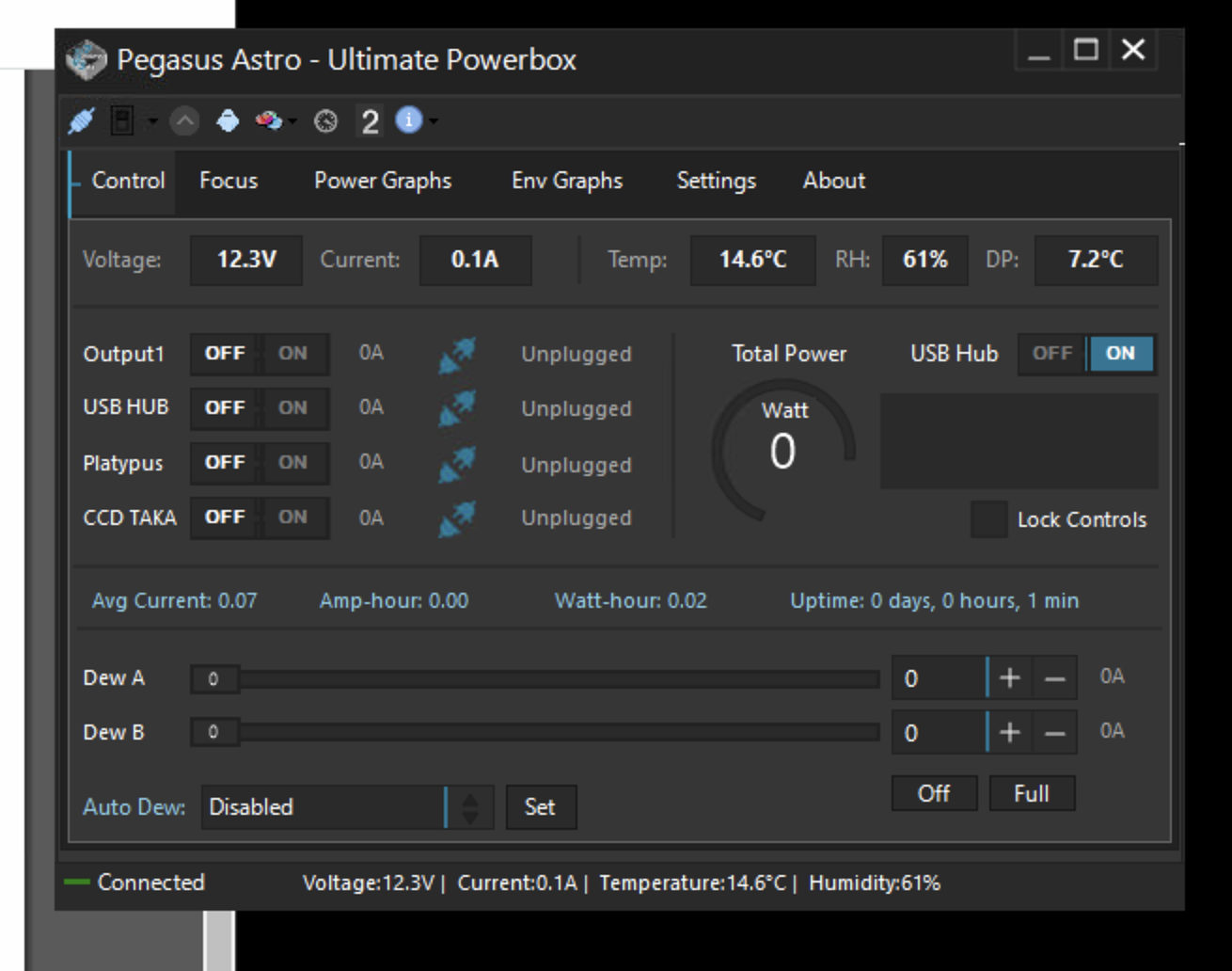Click the plug icon in Platypus row
Screen dimensions: 1232x971
click(x=457, y=464)
